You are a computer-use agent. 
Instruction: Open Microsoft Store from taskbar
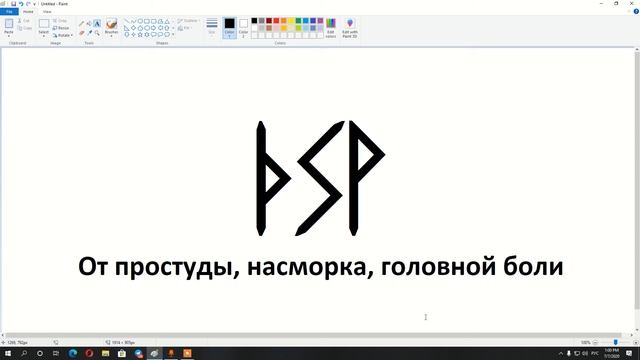click(x=122, y=353)
